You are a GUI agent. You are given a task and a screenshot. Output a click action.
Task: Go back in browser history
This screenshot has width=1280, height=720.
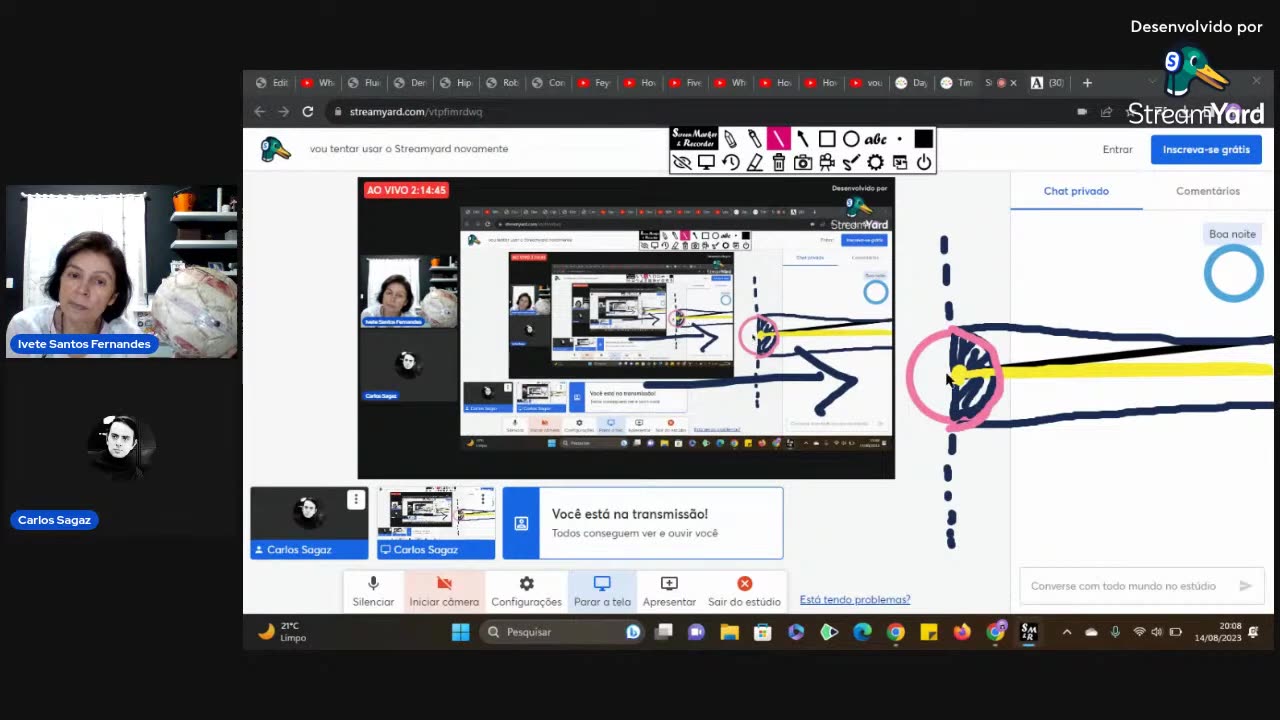[x=260, y=112]
